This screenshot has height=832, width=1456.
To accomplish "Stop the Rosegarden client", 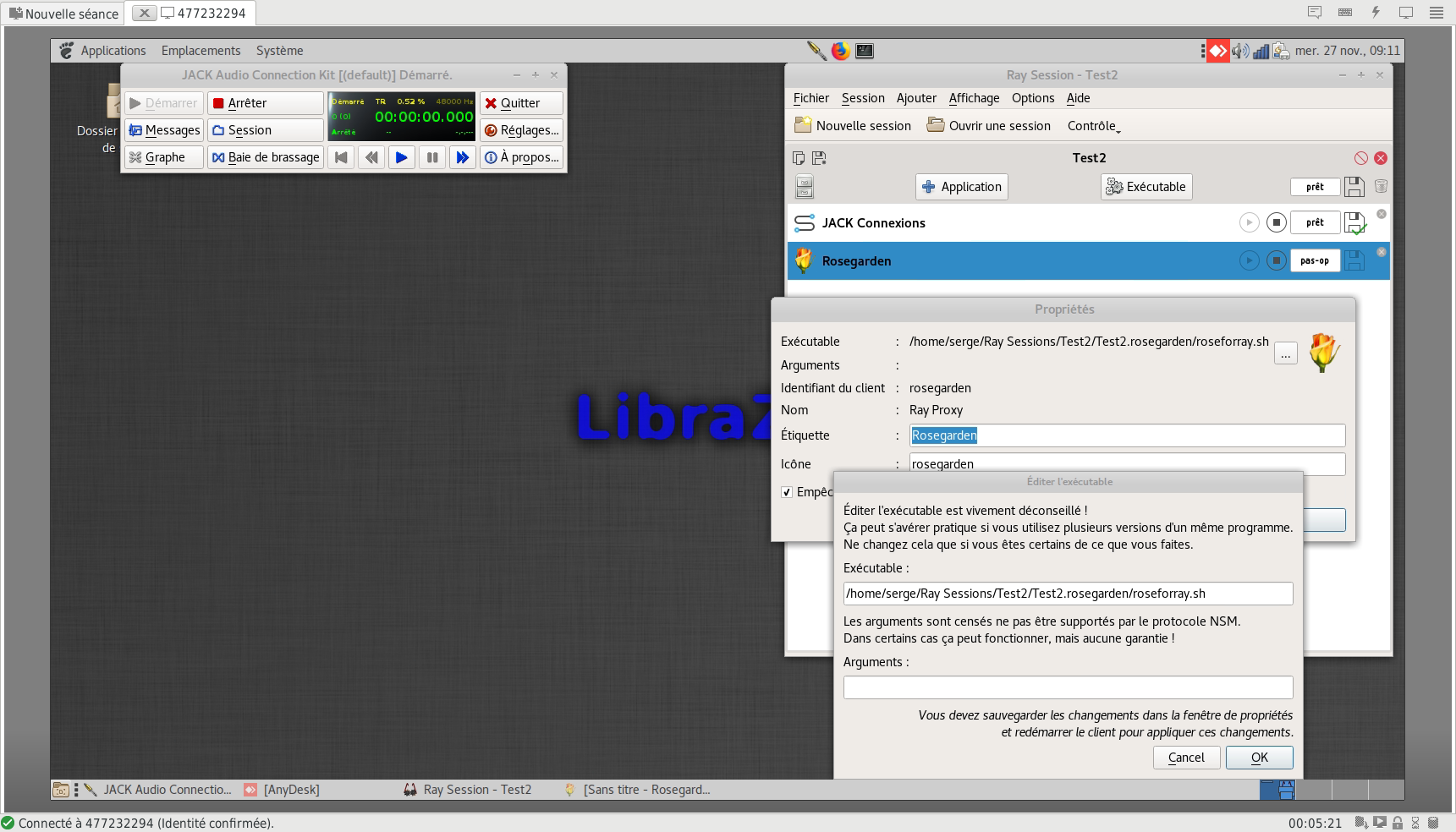I will tap(1276, 260).
